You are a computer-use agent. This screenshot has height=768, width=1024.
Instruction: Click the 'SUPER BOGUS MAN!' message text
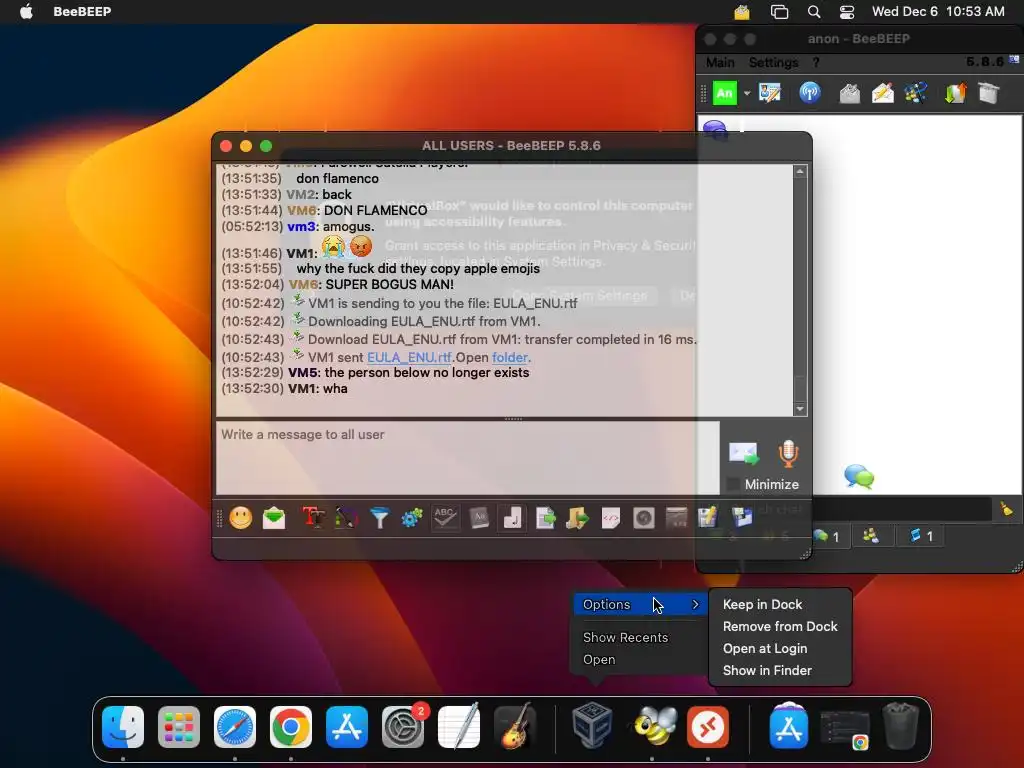pos(389,285)
